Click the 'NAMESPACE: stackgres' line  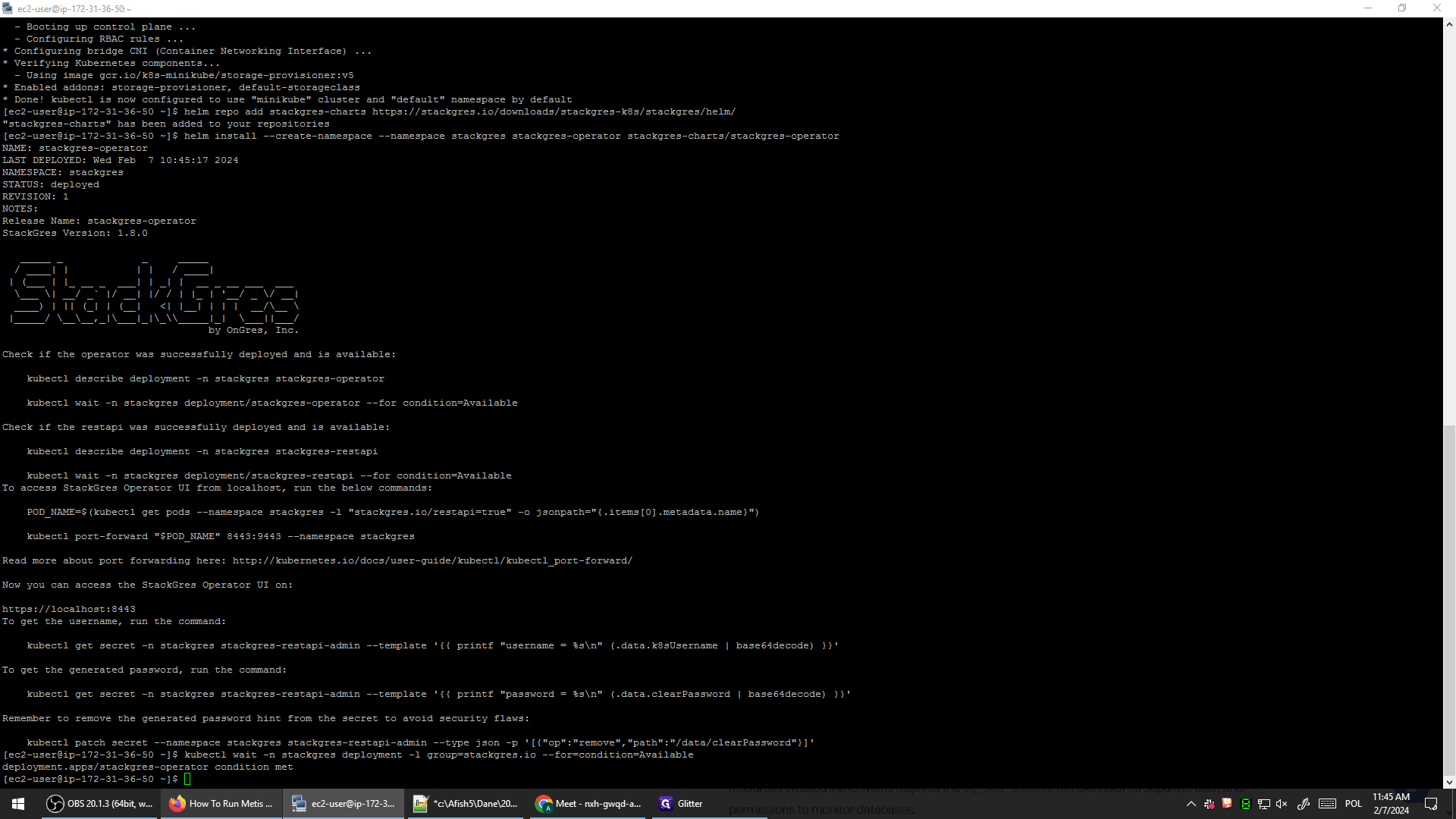[63, 172]
